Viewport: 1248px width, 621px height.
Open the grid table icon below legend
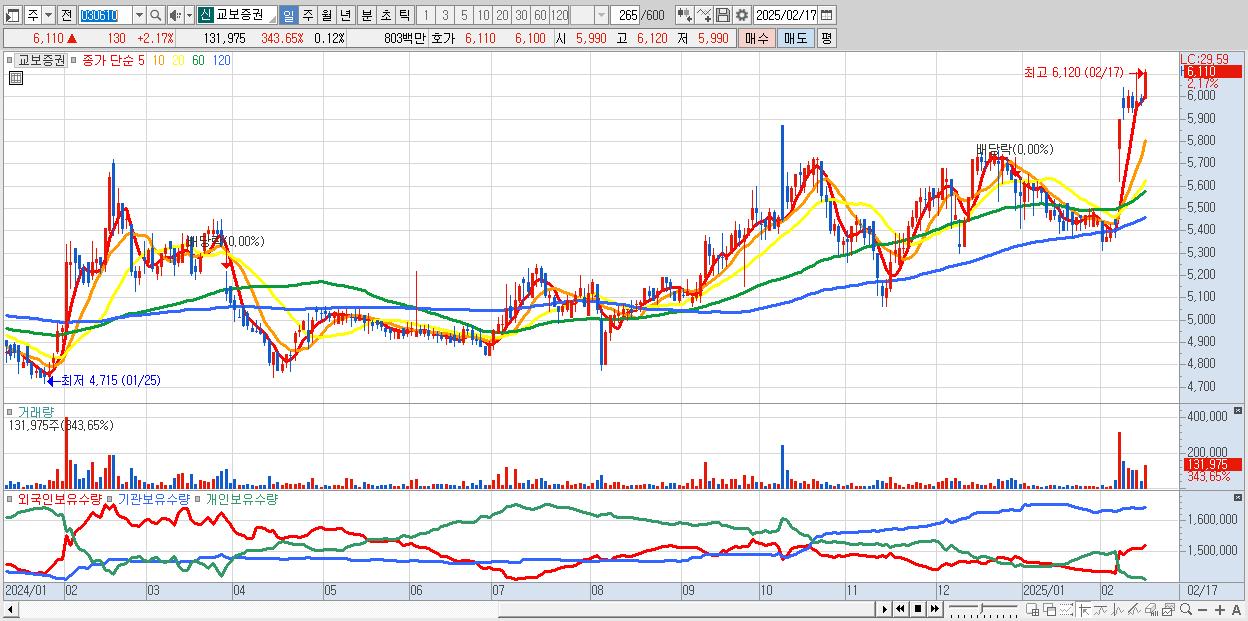coord(16,78)
